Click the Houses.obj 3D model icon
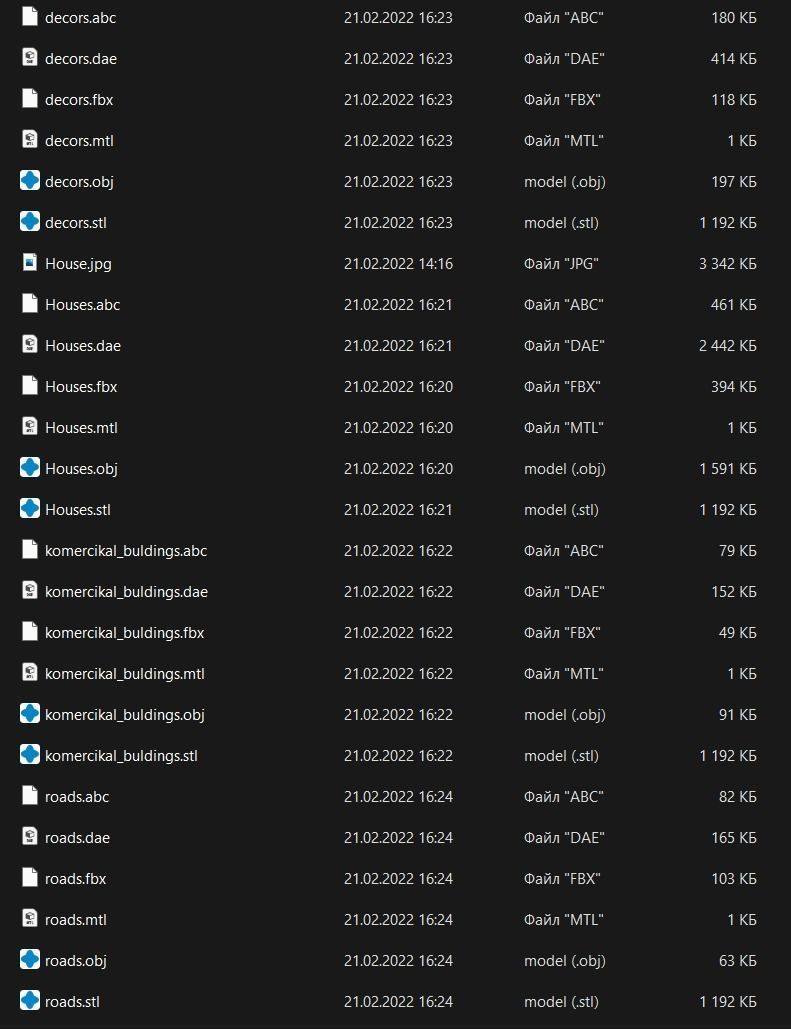 30,468
